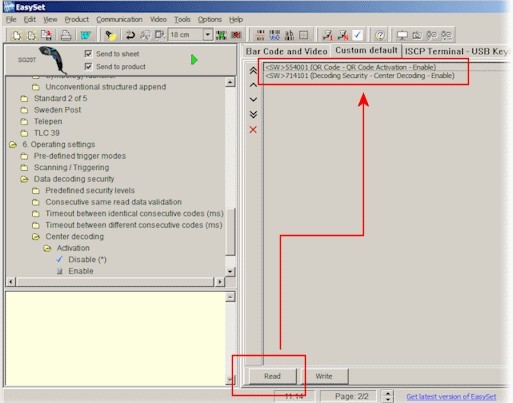Select Enable under Center decoding Activation
Viewport: 513px width, 403px height.
[x=81, y=271]
